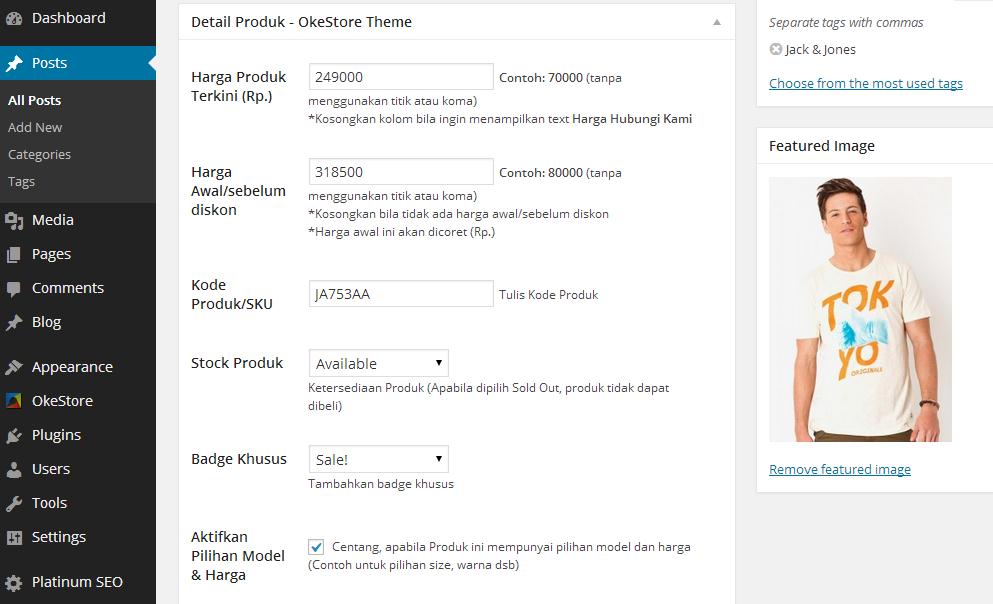Screen dimensions: 993x604
Task: Click the Tools wrench icon
Action: (14, 503)
